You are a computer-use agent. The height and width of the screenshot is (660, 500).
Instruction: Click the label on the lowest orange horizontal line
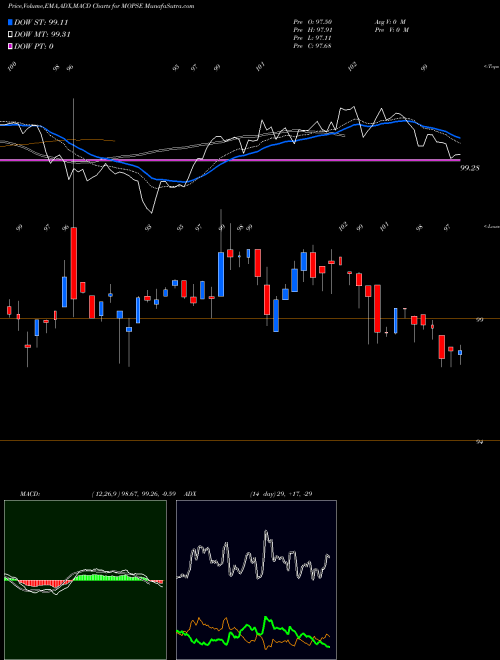tap(479, 442)
